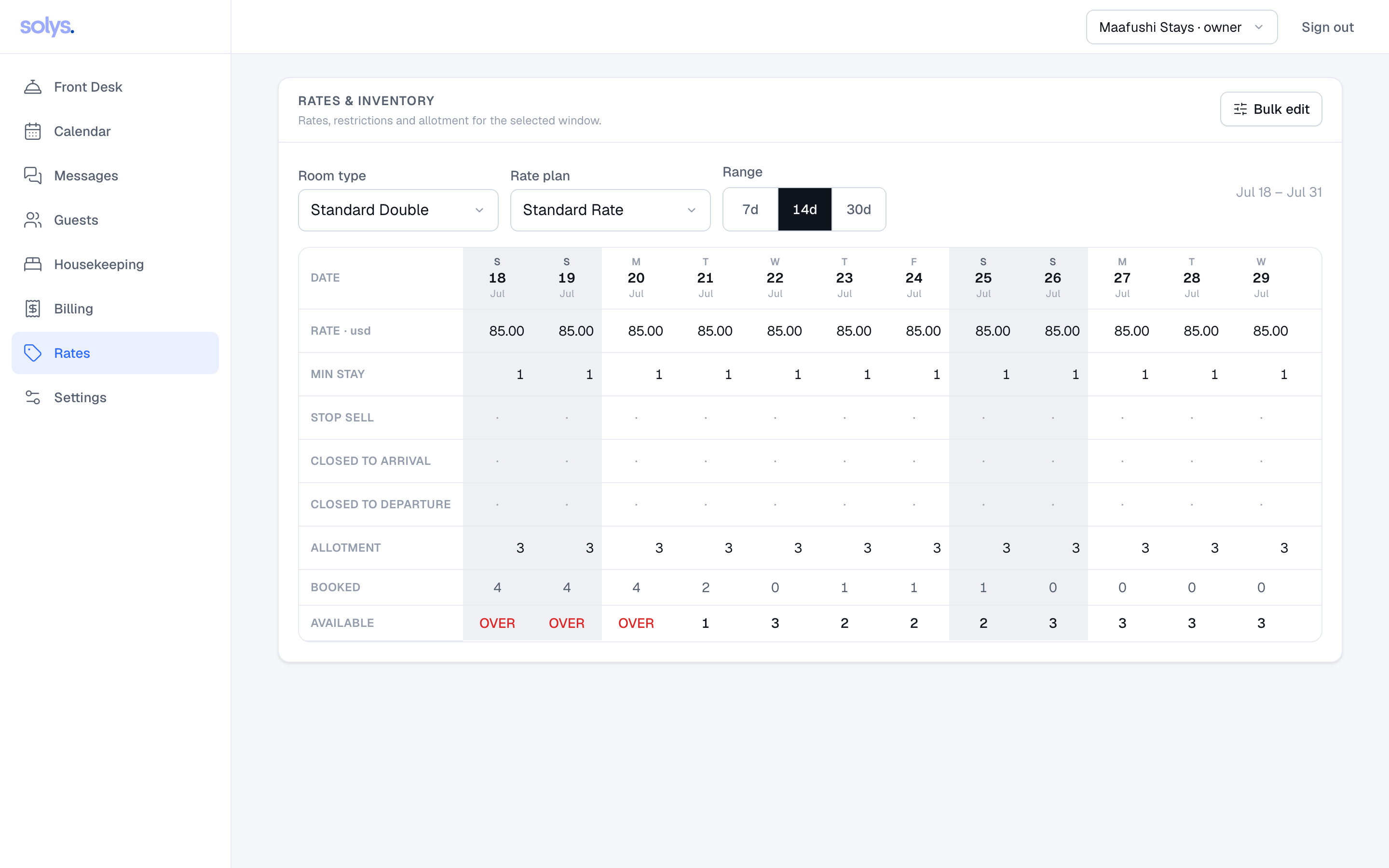Viewport: 1389px width, 868px height.
Task: Click Available value 1 for Jul 21
Action: click(706, 623)
